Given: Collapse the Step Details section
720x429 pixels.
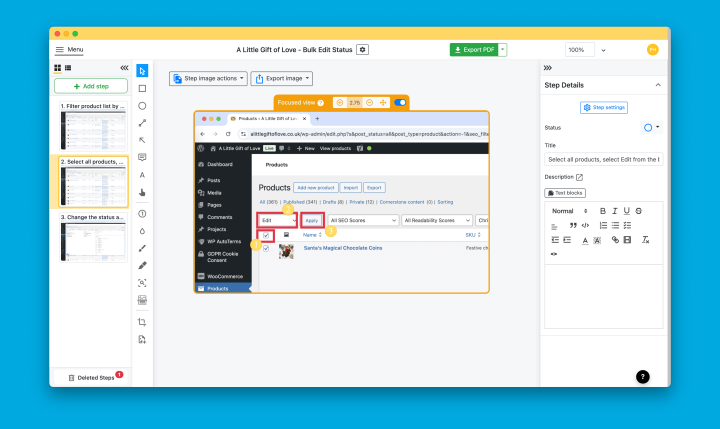Looking at the screenshot, I should pyautogui.click(x=658, y=85).
